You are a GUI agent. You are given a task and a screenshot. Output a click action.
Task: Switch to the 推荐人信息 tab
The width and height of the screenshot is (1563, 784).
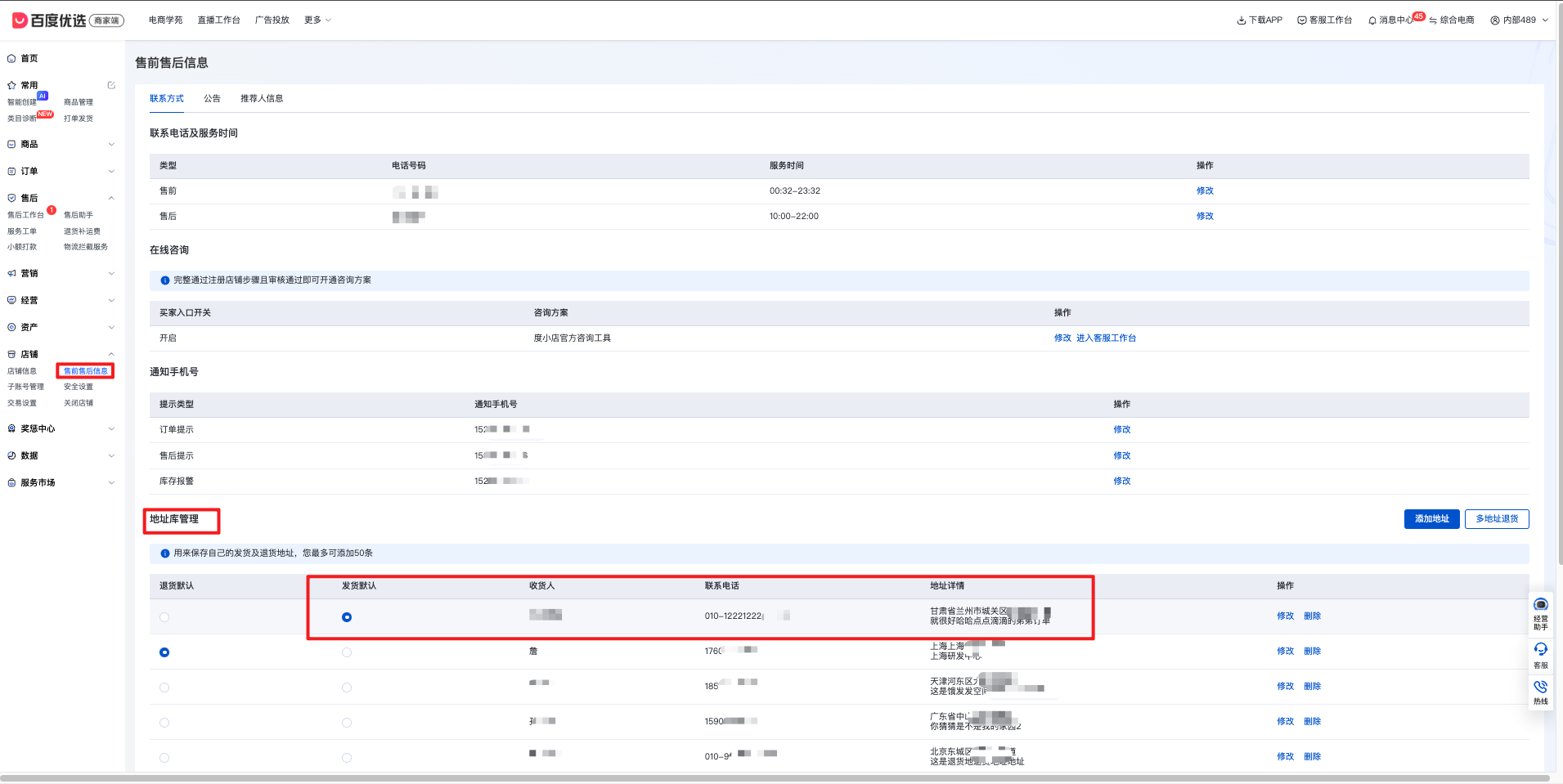[x=262, y=99]
